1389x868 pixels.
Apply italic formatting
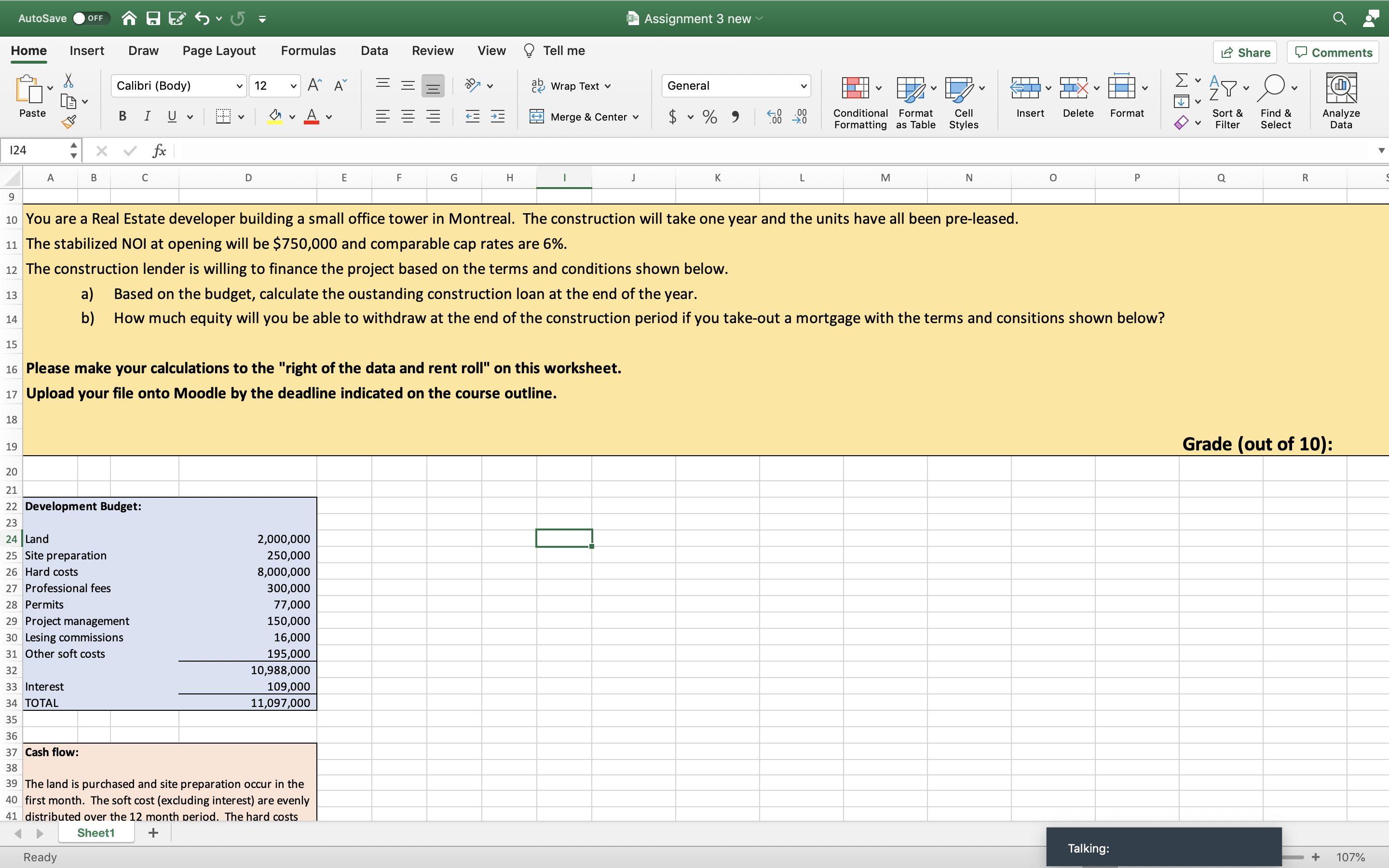pyautogui.click(x=147, y=117)
